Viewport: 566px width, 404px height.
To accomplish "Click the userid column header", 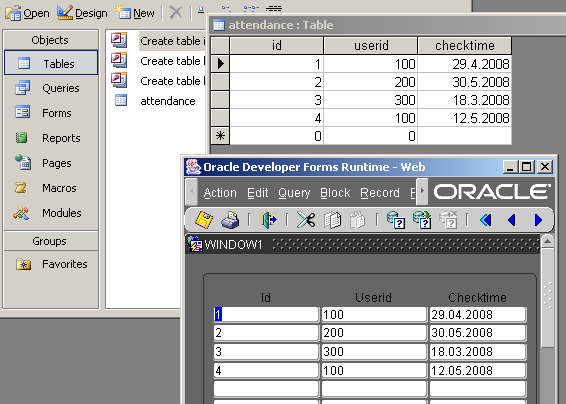I will [371, 45].
